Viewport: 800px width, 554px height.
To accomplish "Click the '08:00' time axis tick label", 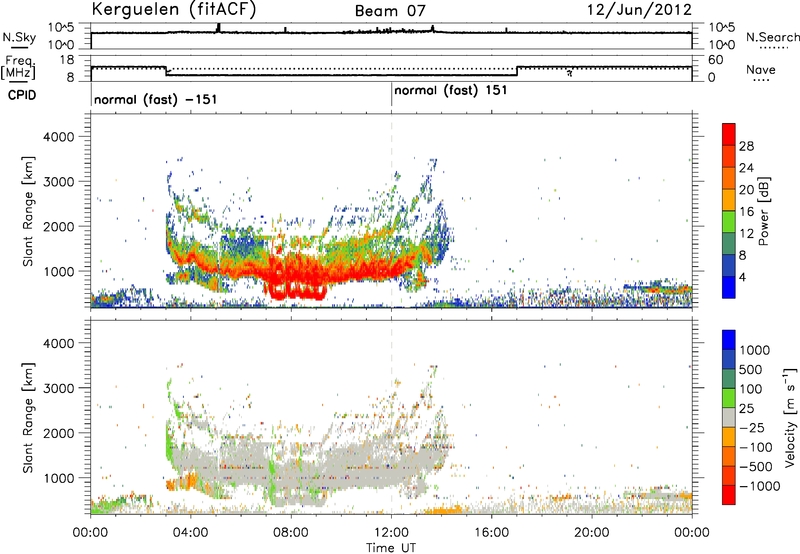I will [x=291, y=533].
